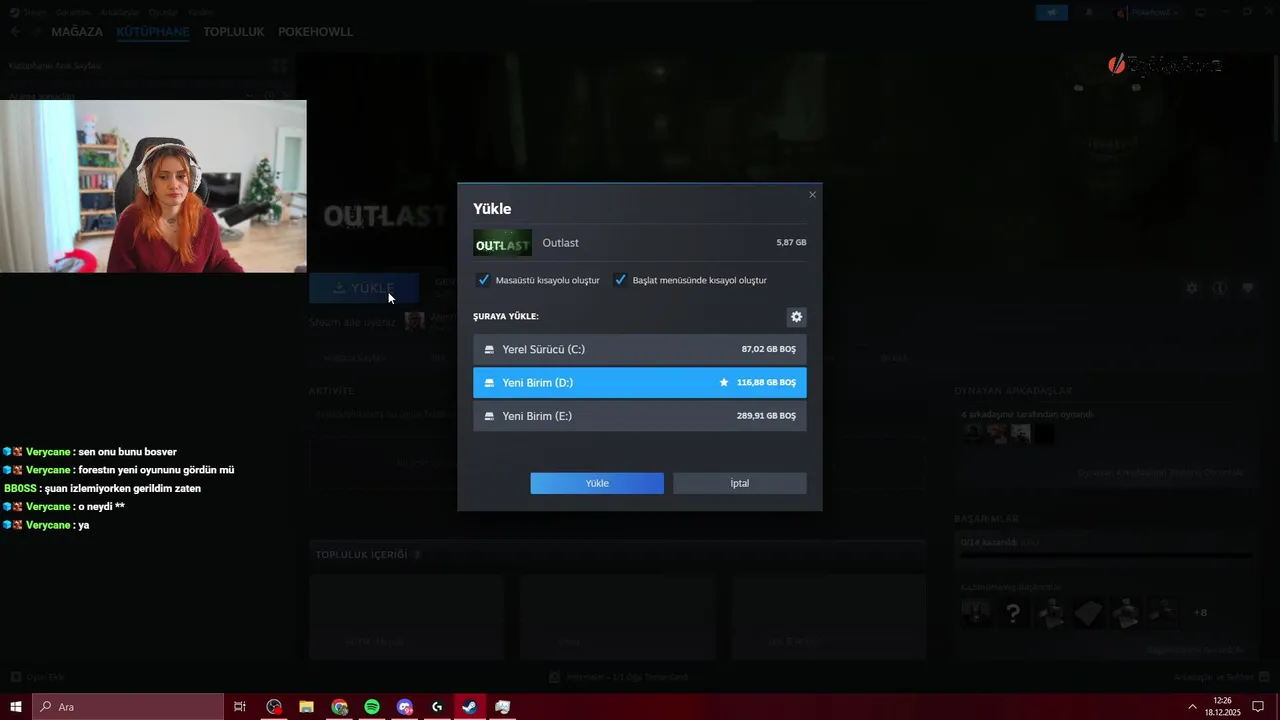
Task: Open Steam menu in menu bar
Action: coord(34,12)
